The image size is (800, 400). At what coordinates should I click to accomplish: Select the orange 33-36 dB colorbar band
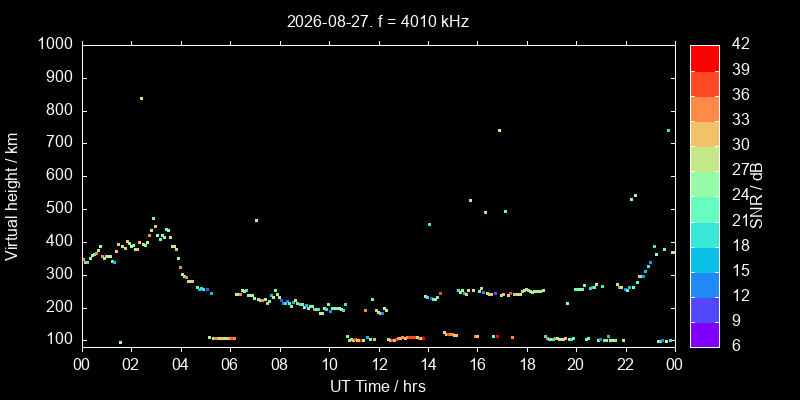[705, 108]
